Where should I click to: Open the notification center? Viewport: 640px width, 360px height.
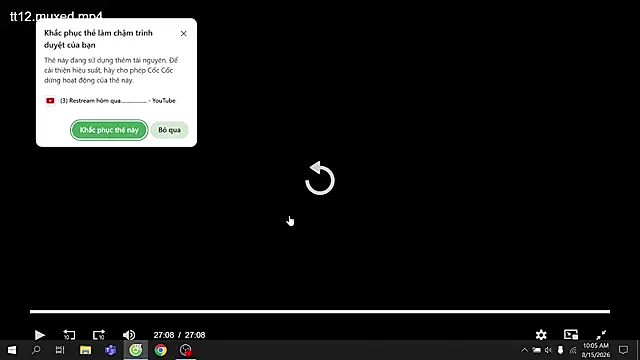(x=623, y=350)
